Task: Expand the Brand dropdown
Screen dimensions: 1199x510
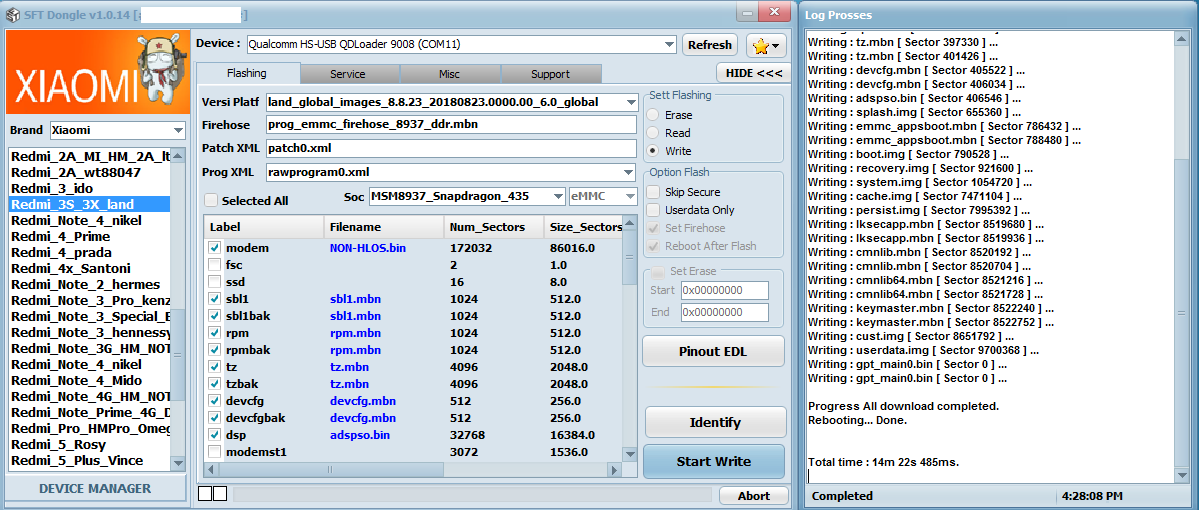Action: (x=178, y=130)
